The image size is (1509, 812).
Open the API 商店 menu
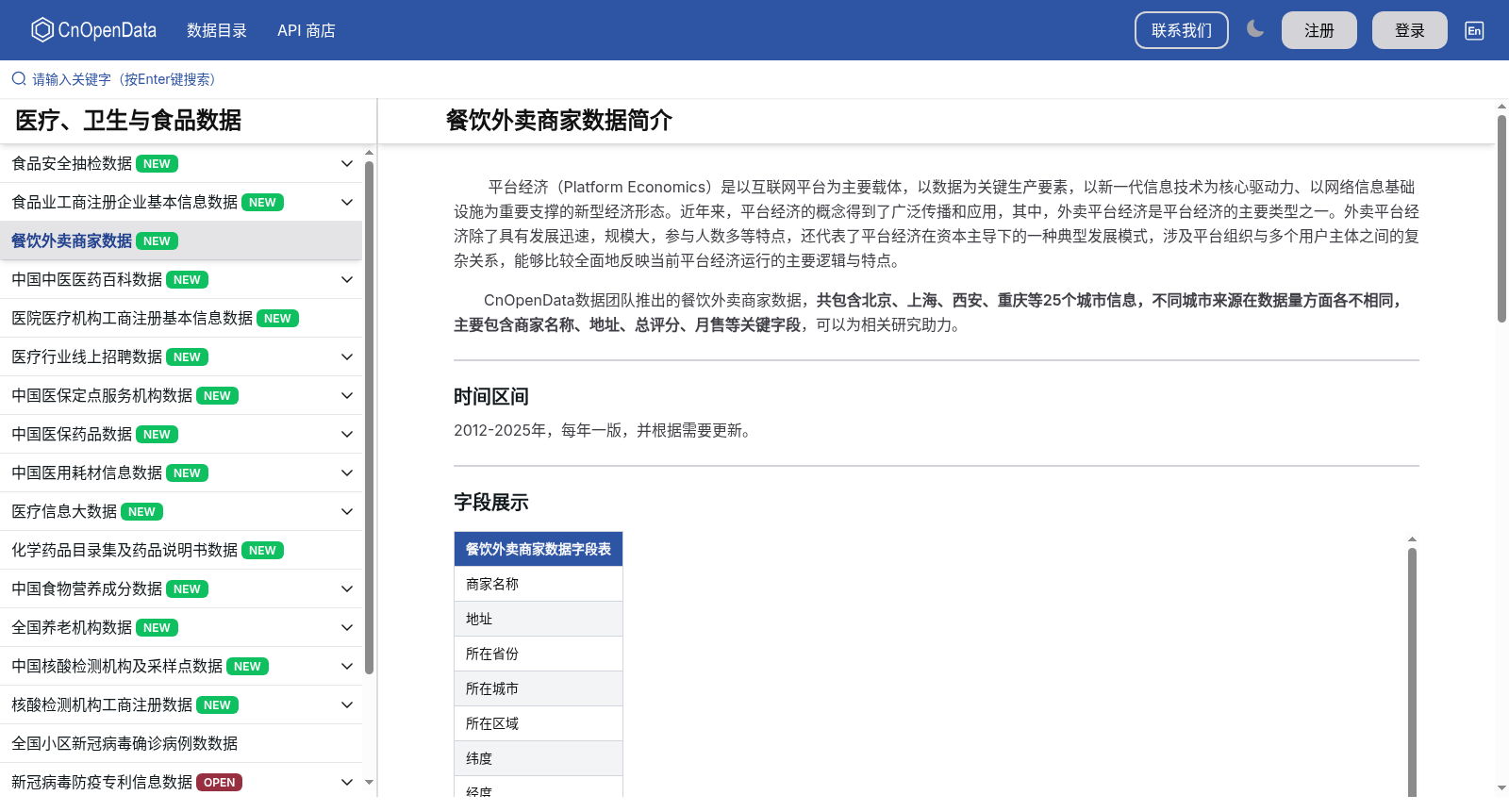click(x=307, y=30)
